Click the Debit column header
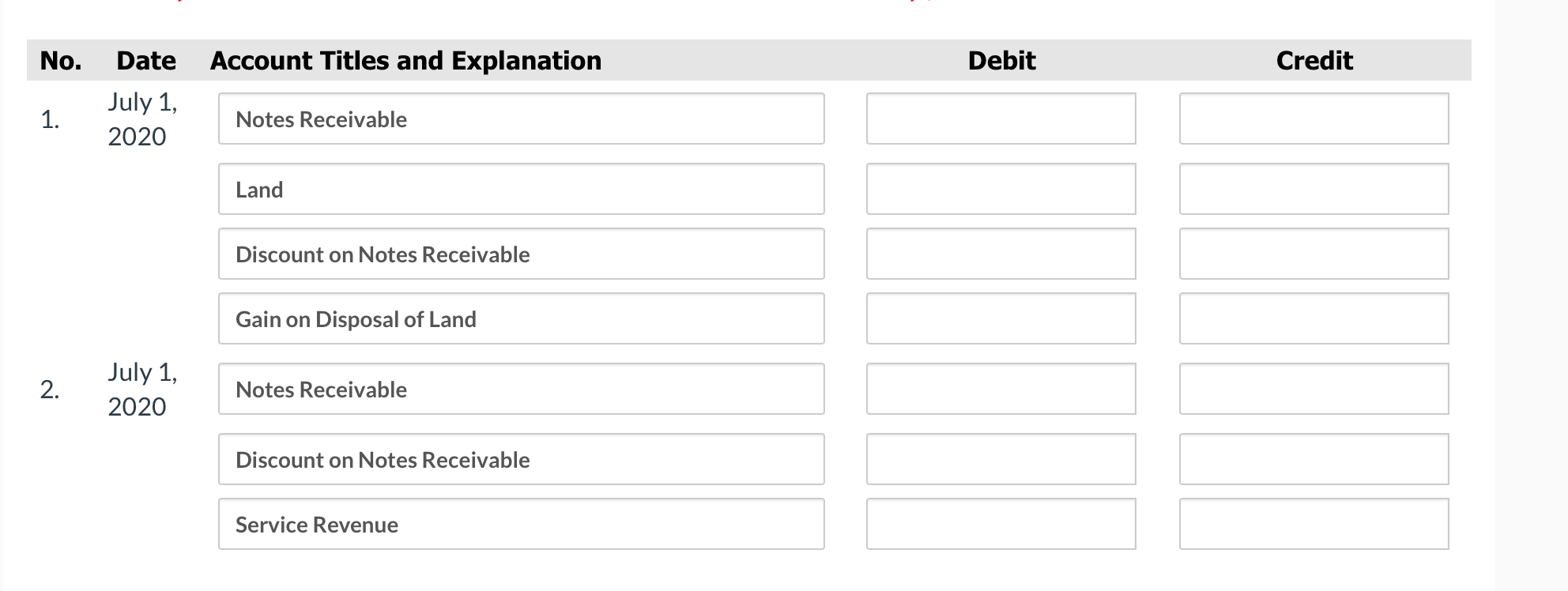Screen dimensions: 1568x591 pos(1001,60)
